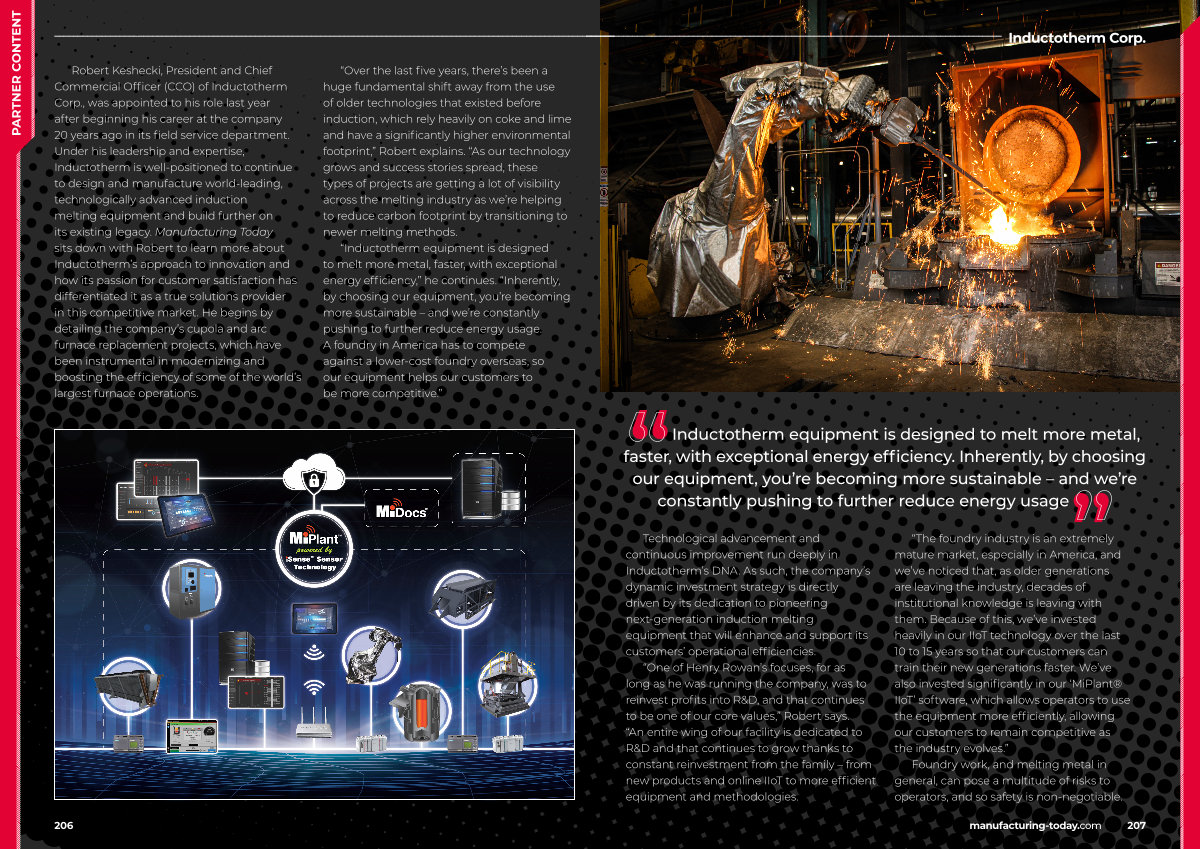Click the server tower with database icon
1200x849 pixels.
[488, 487]
